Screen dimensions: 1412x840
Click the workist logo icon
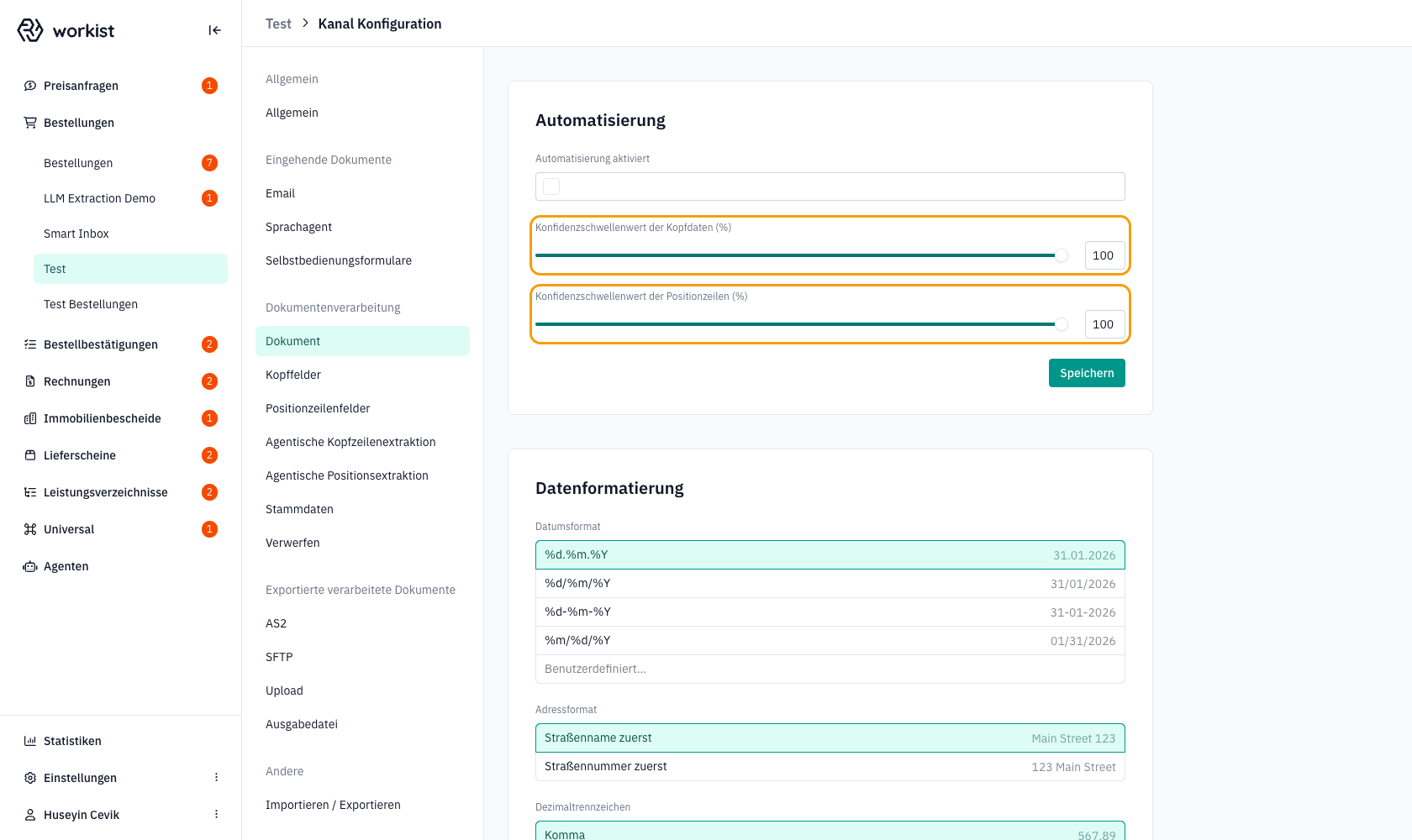tap(30, 30)
